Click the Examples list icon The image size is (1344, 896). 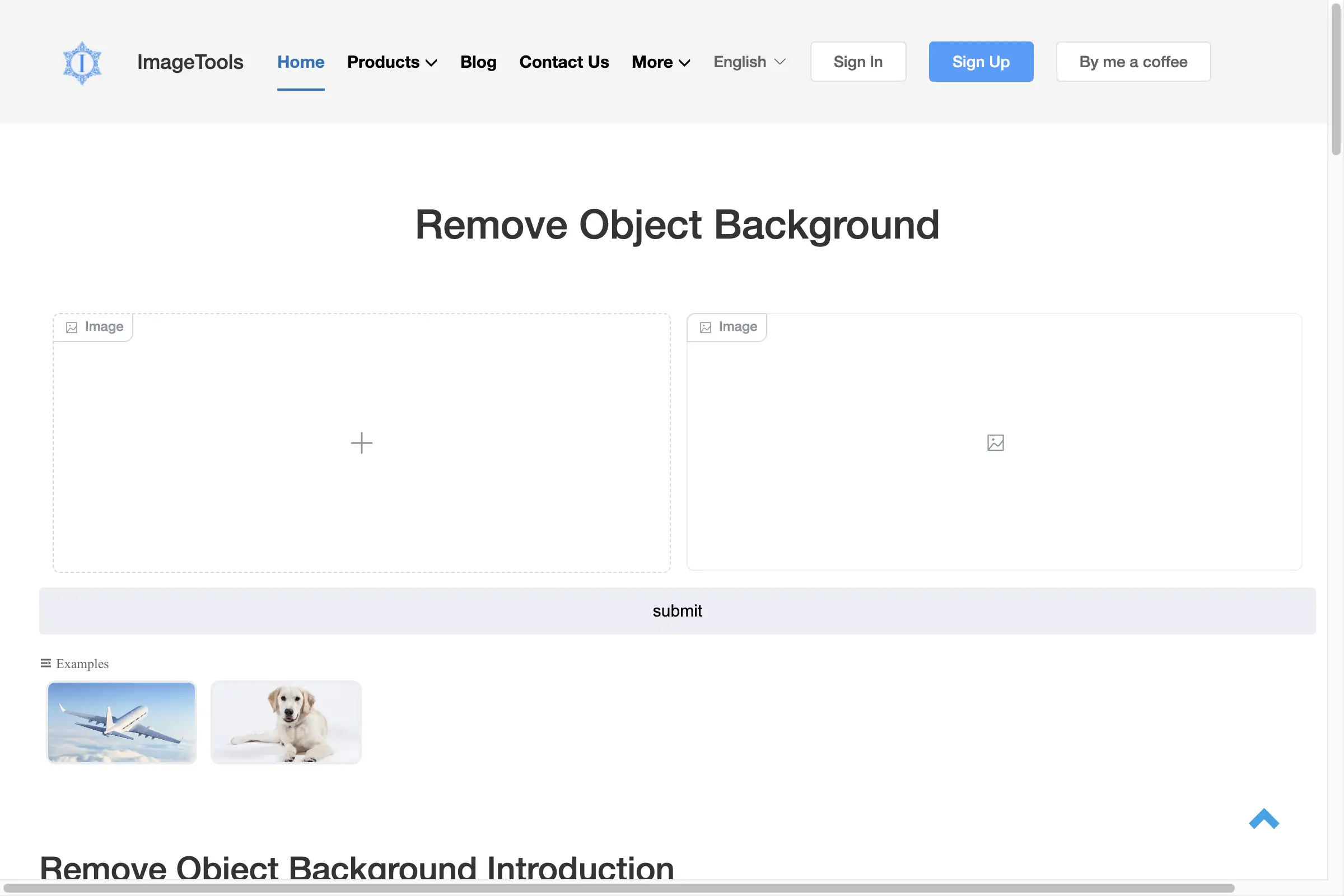pyautogui.click(x=46, y=663)
